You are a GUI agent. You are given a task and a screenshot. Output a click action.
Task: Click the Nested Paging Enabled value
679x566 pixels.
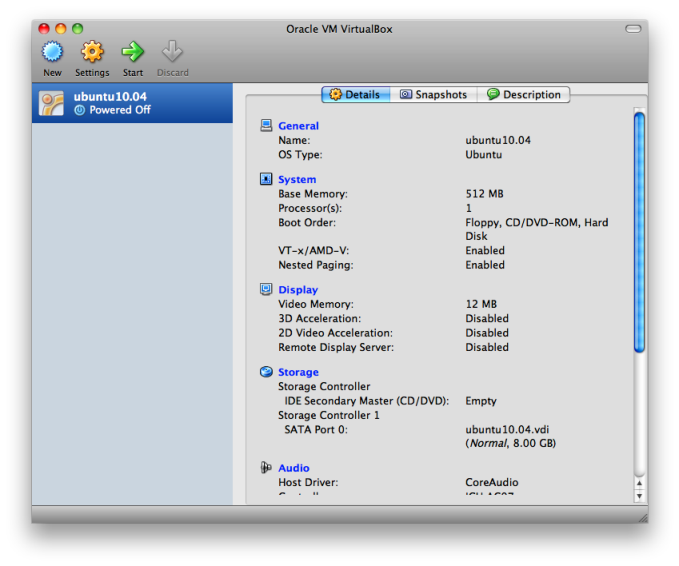point(485,265)
